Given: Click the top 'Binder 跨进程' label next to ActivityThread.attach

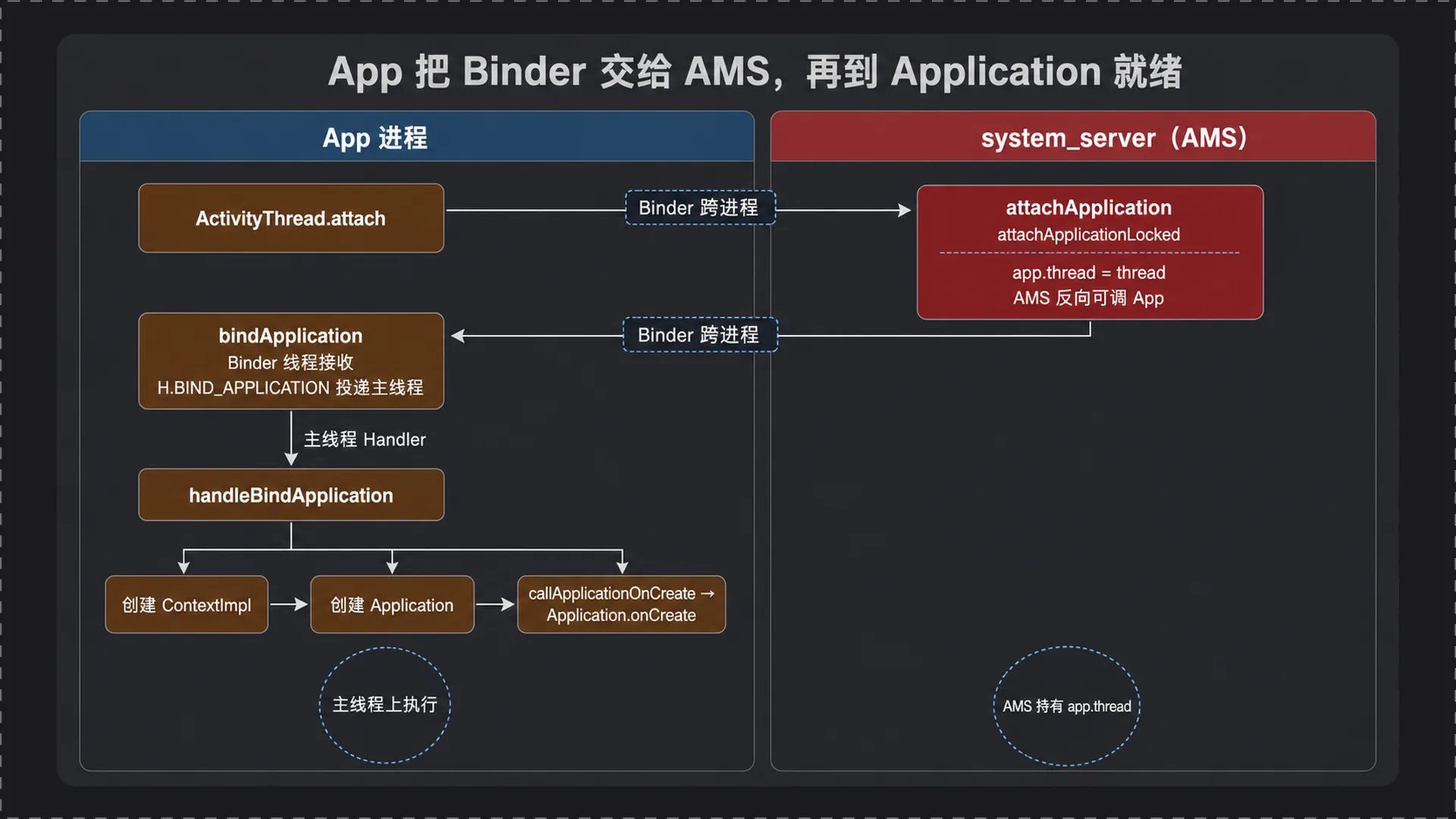Looking at the screenshot, I should 699,208.
